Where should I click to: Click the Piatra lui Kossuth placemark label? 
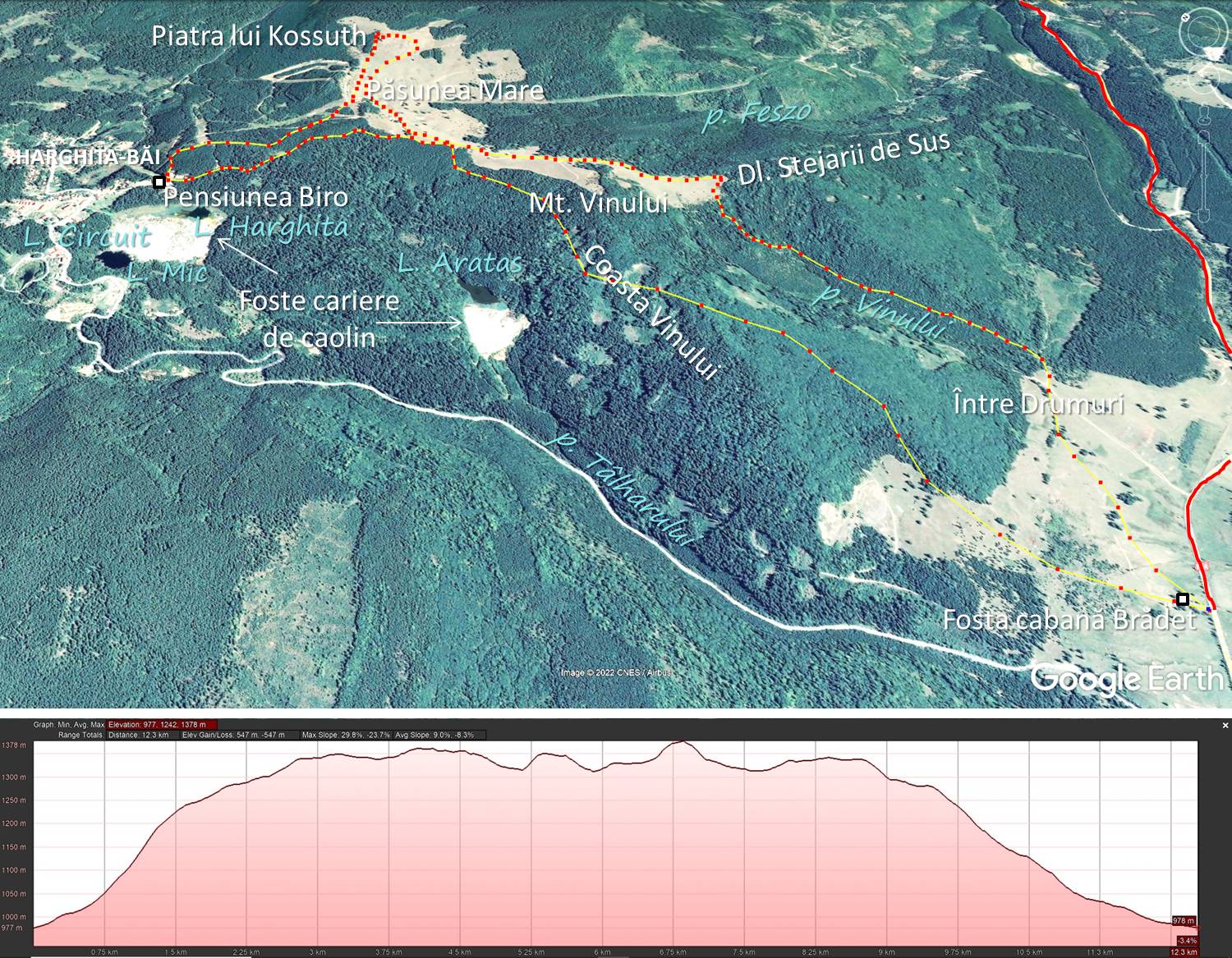click(259, 36)
